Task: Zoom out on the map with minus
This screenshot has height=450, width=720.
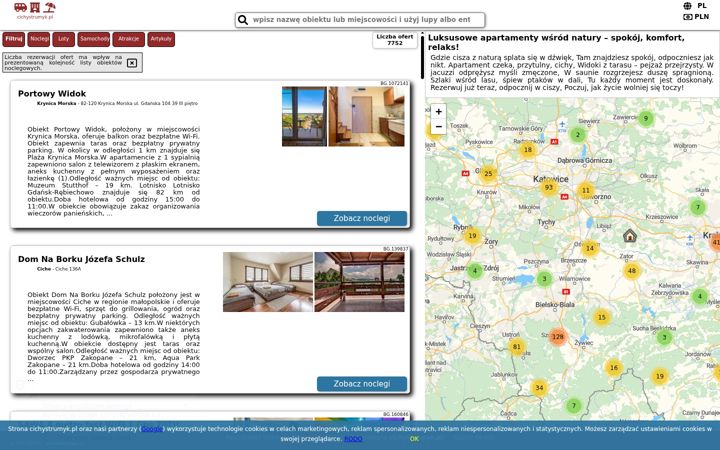Action: point(439,126)
